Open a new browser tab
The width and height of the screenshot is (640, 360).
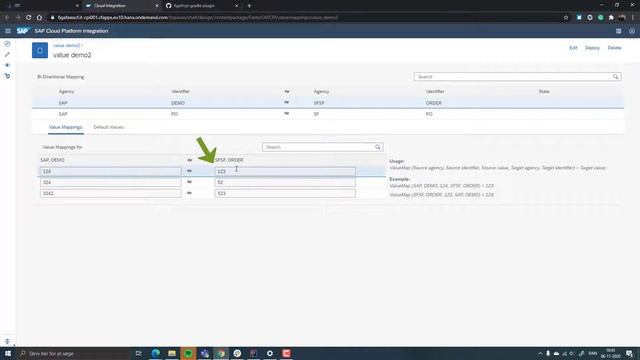(249, 6)
